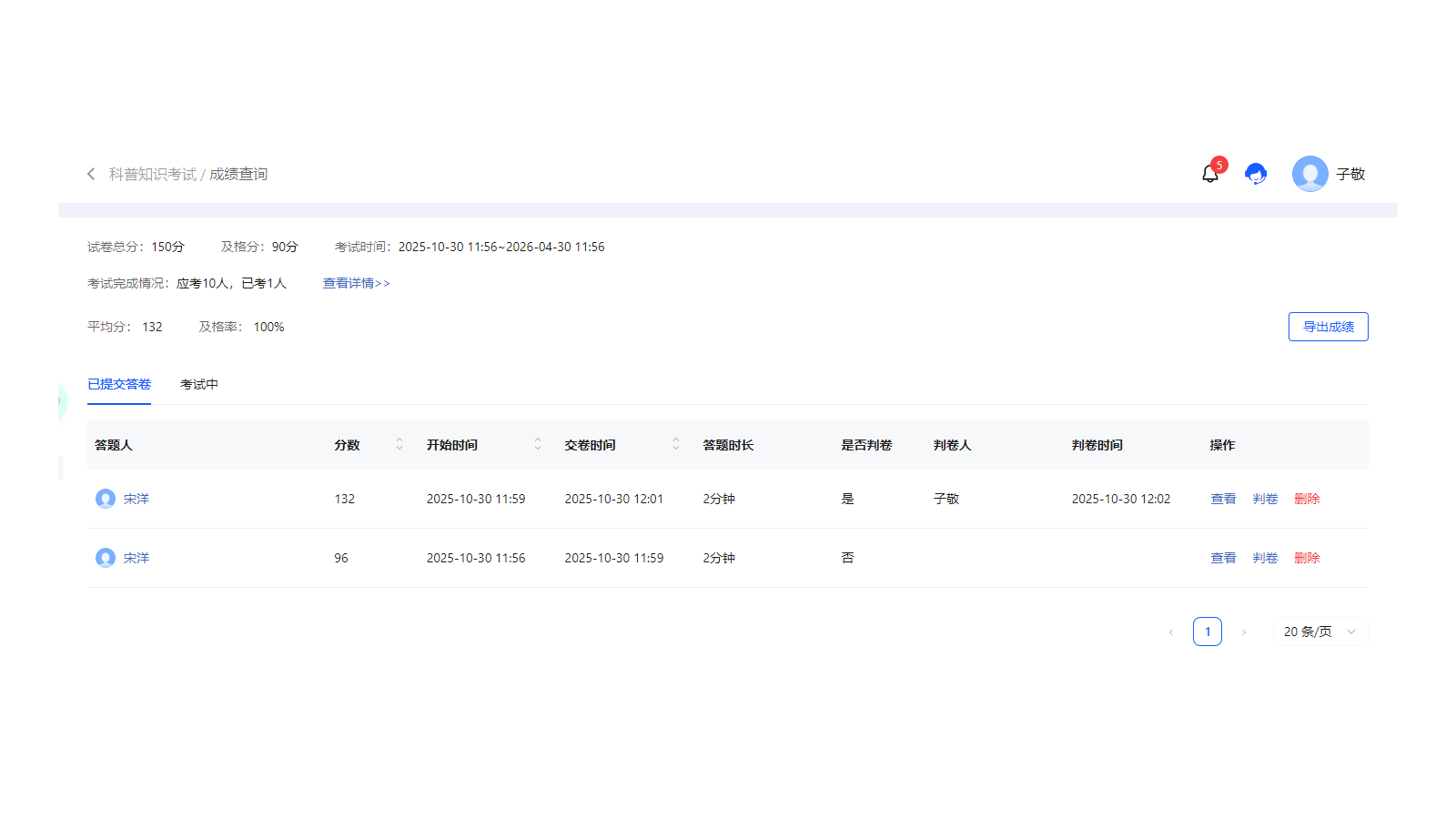Image resolution: width=1456 pixels, height=819 pixels.
Task: Open 查看详情>> for exam completion details
Action: [x=355, y=283]
